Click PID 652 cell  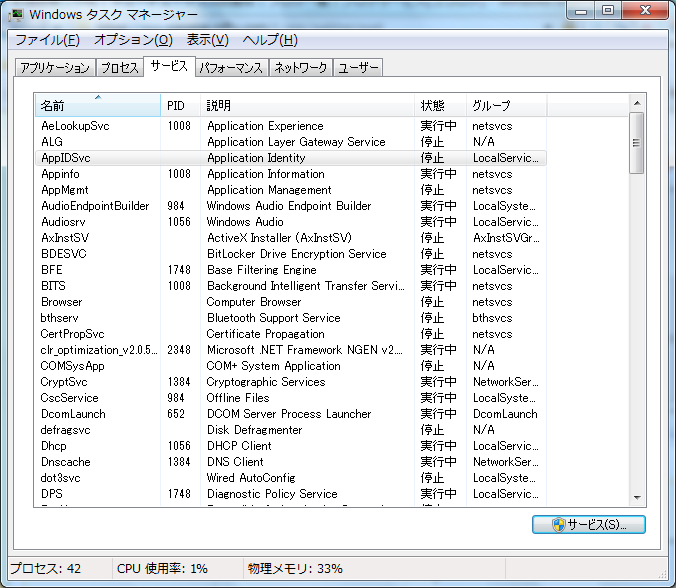tap(176, 414)
